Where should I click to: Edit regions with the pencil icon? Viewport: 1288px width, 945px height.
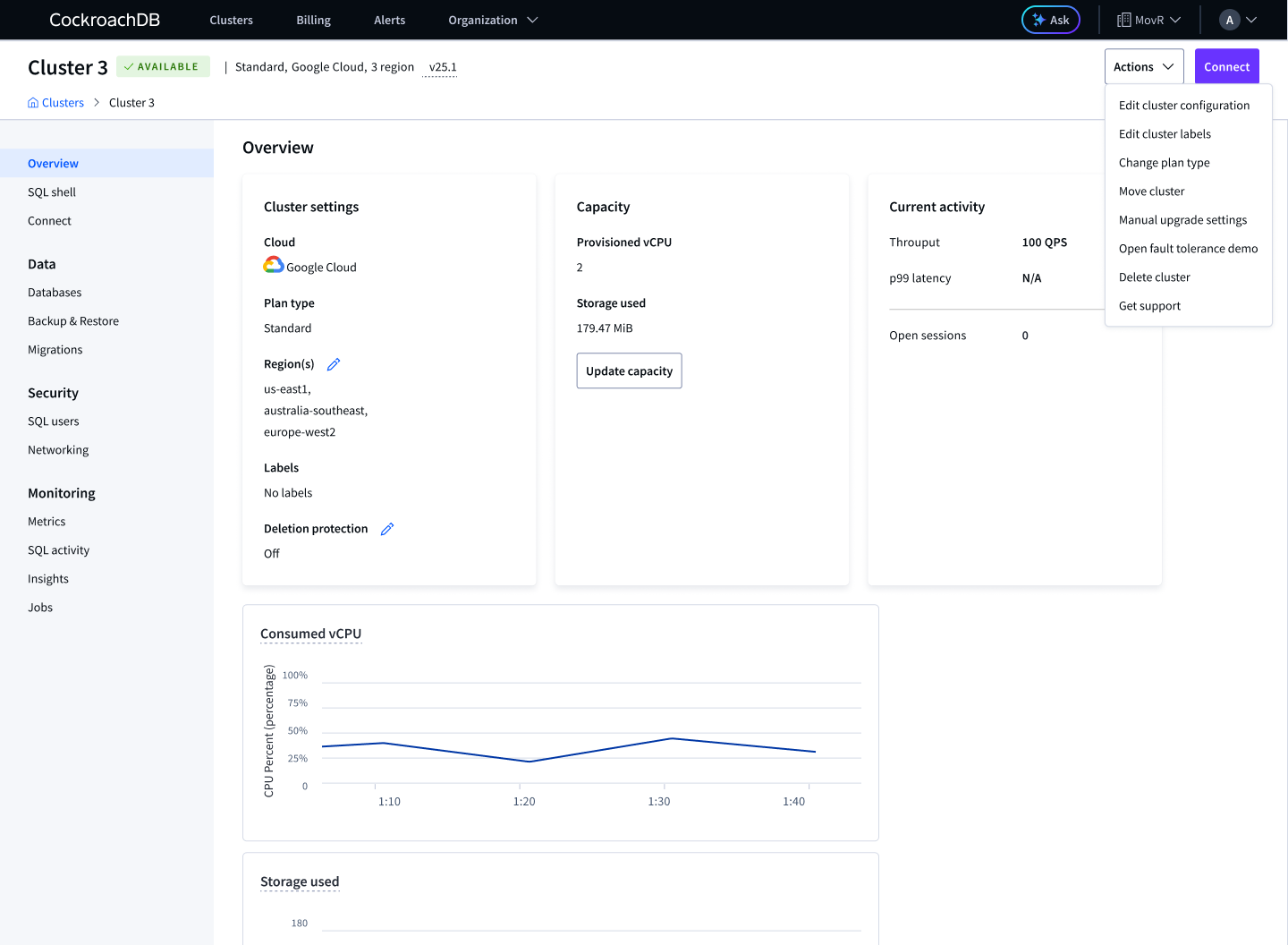click(x=334, y=364)
